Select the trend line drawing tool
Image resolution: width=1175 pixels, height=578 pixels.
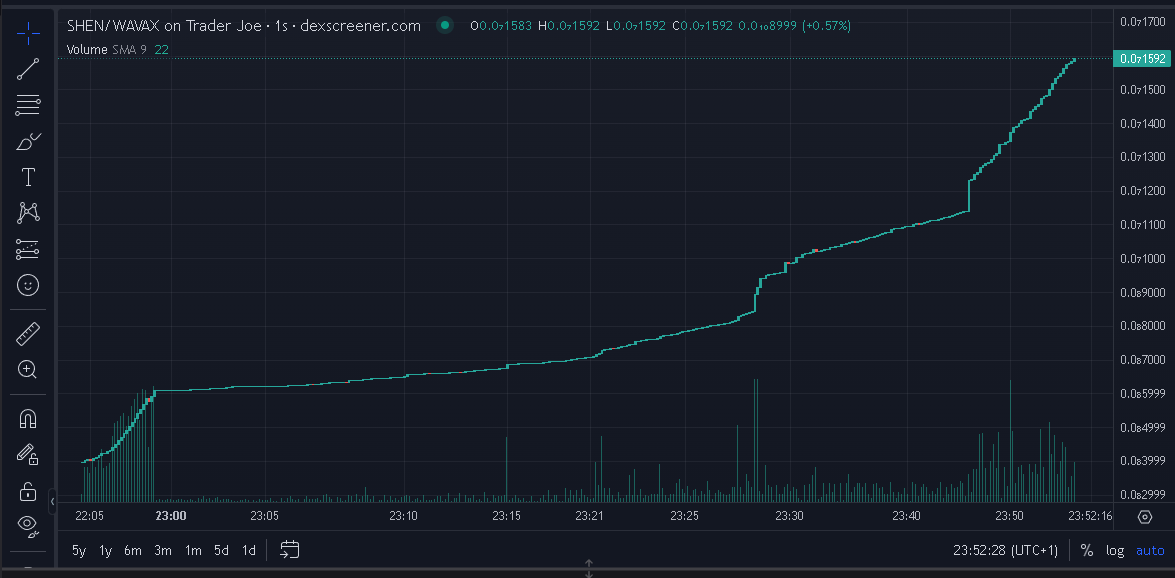(x=28, y=69)
